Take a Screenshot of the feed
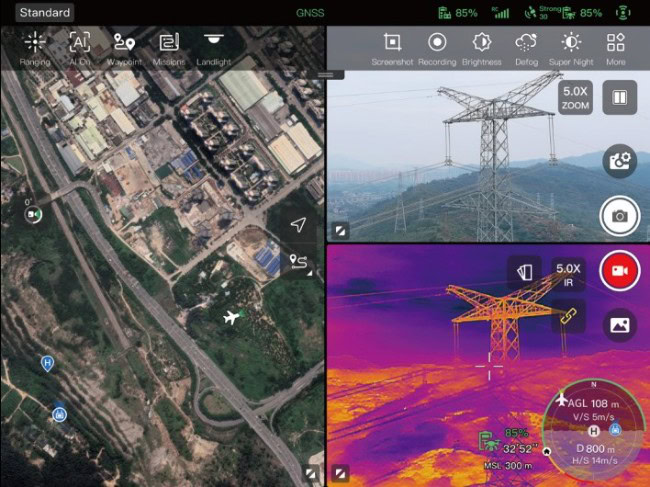The image size is (650, 487). (392, 49)
